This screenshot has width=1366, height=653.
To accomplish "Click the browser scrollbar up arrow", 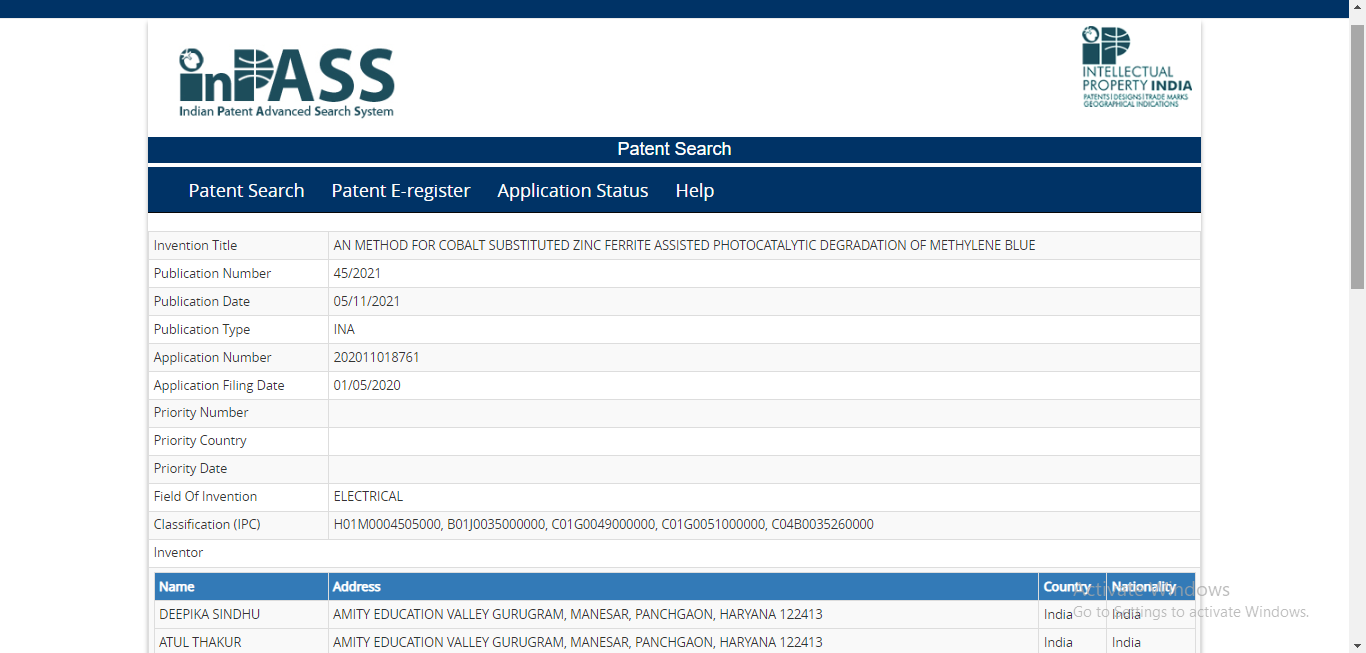I will (x=1357, y=9).
